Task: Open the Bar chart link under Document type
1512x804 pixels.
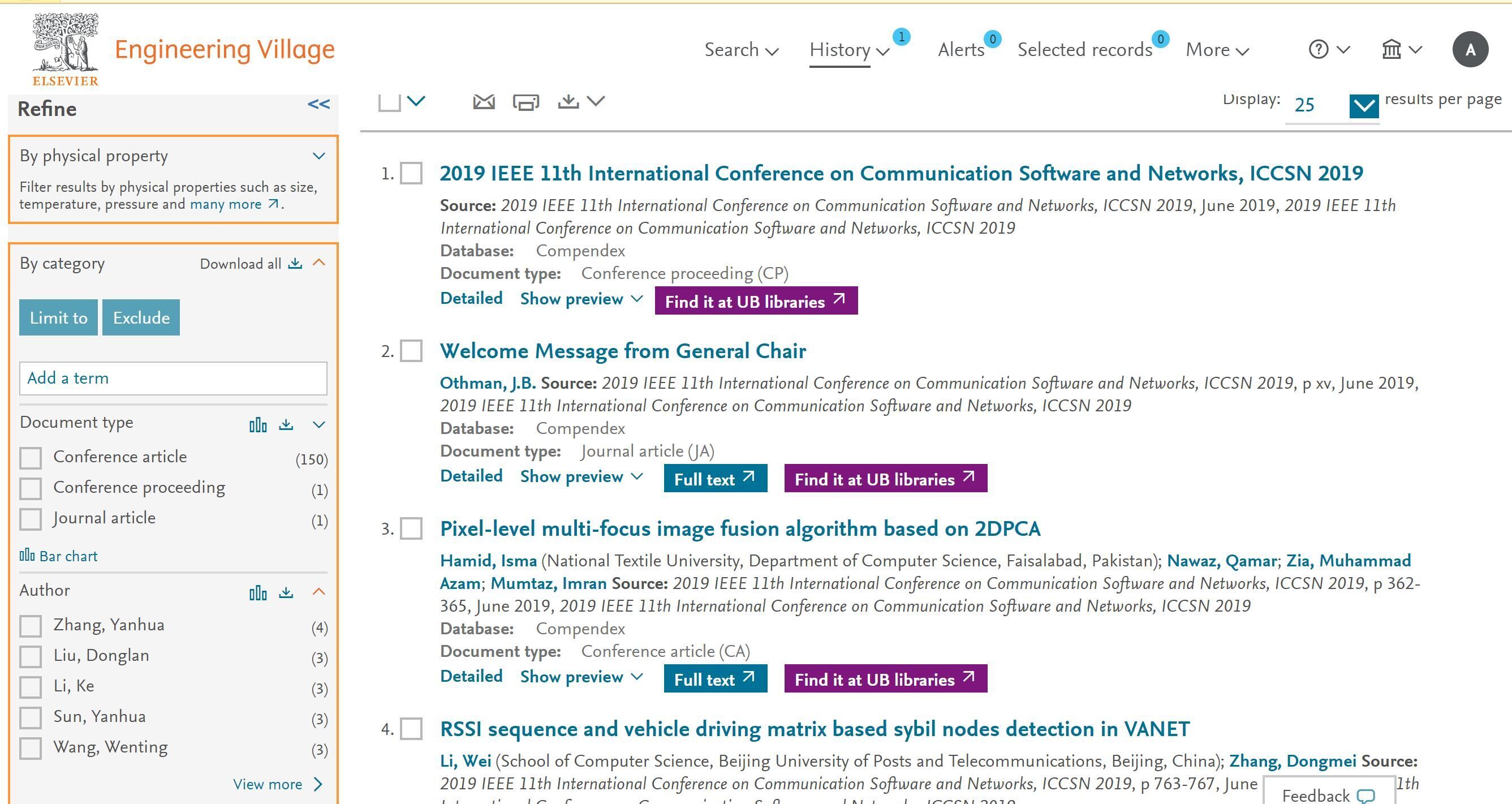Action: pos(59,556)
